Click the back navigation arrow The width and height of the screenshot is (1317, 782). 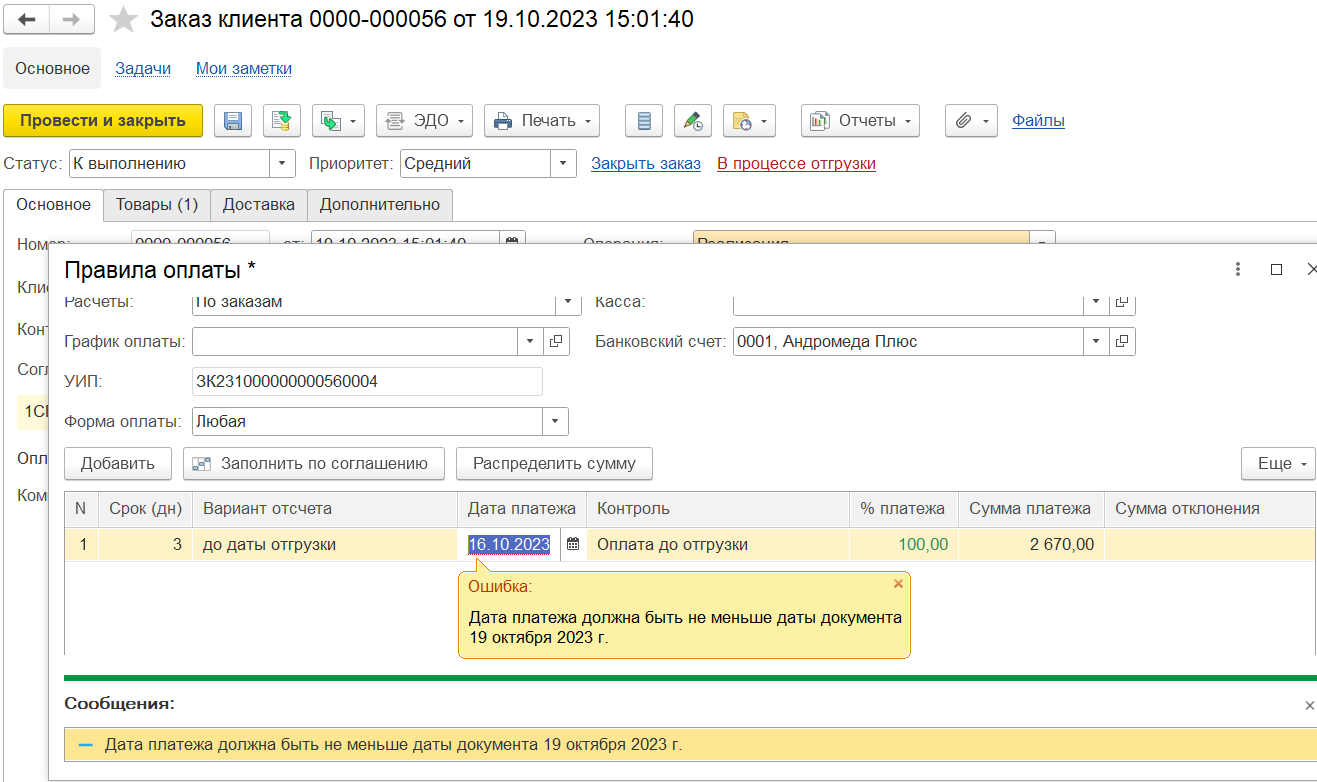coord(28,20)
